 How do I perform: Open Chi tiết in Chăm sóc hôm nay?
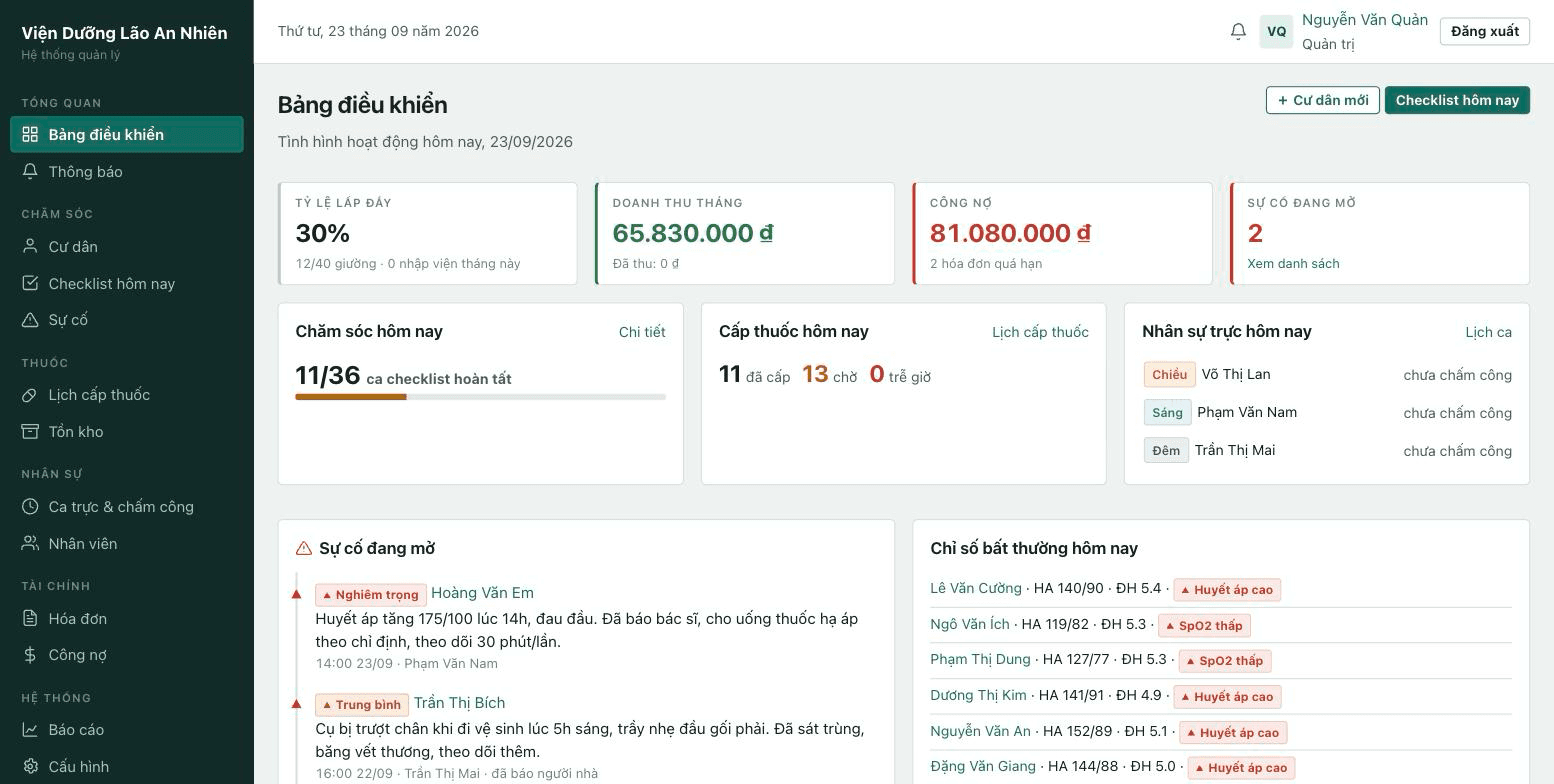642,332
